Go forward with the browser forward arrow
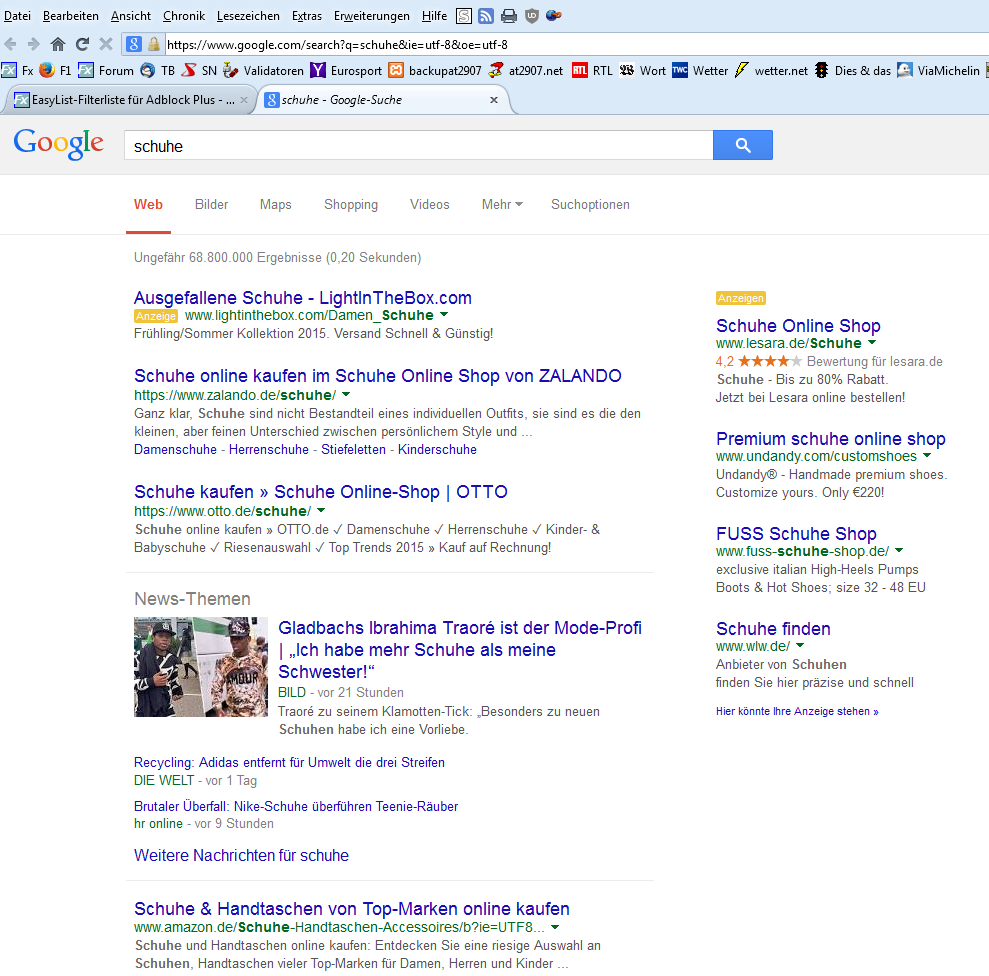989x976 pixels. tap(34, 44)
